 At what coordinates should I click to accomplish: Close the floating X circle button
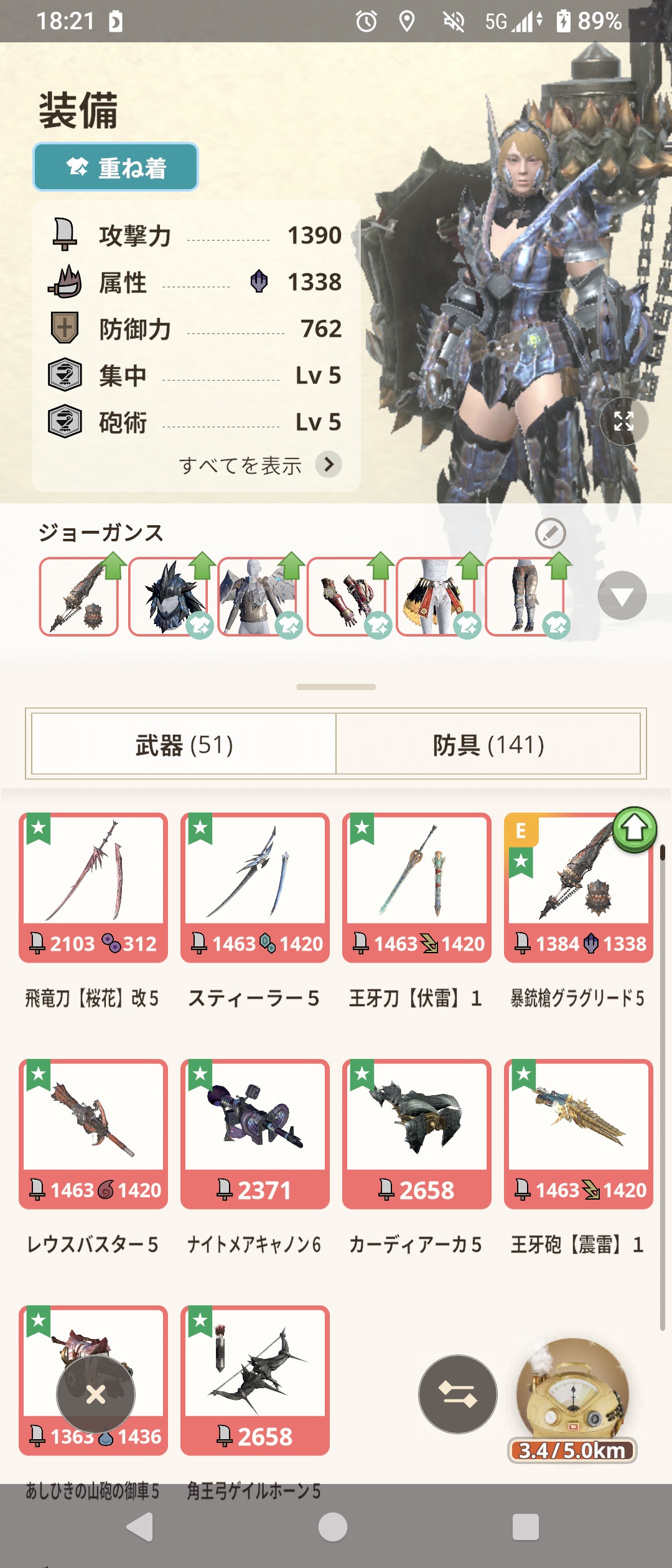(x=96, y=1394)
